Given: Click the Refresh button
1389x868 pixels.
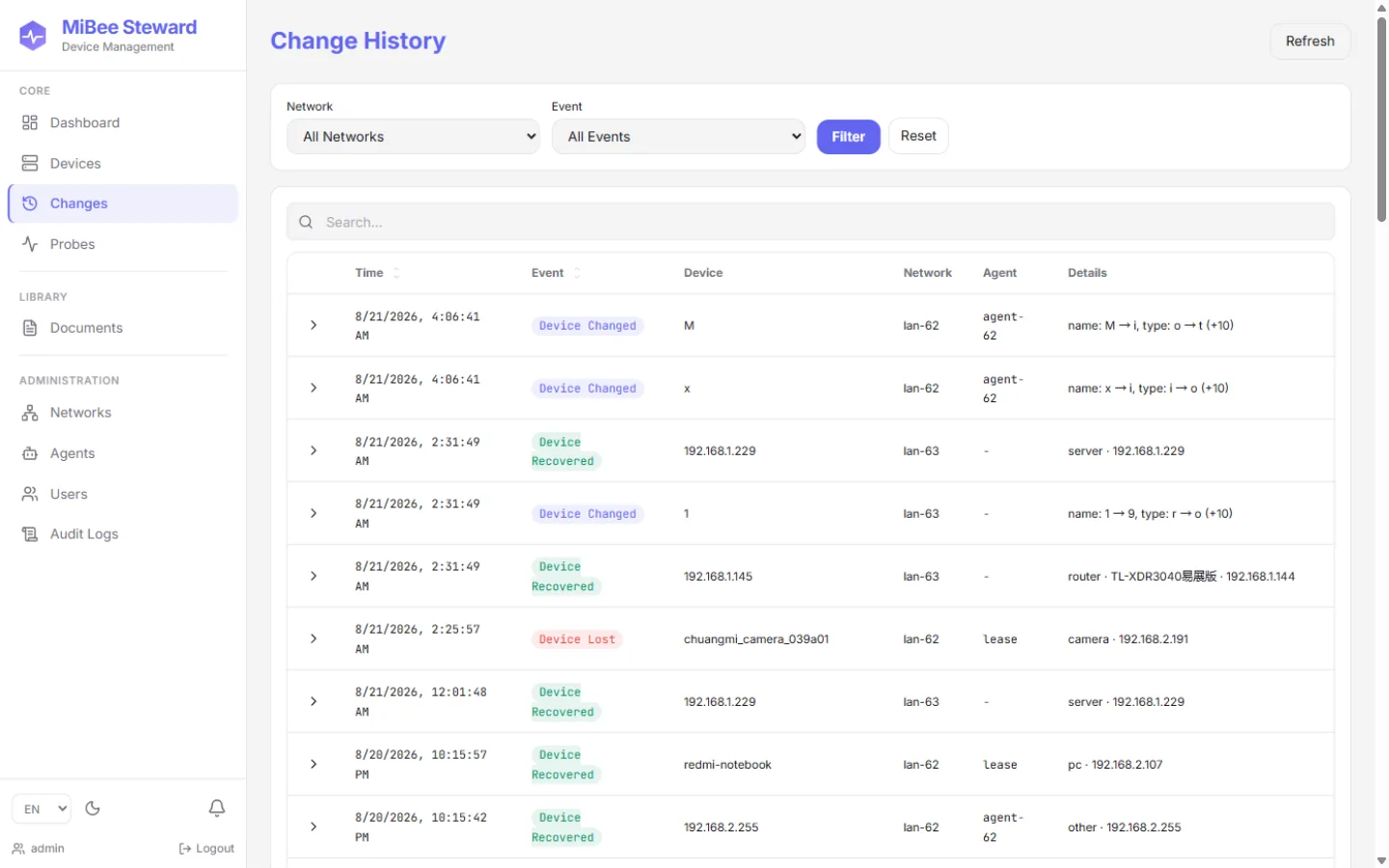Looking at the screenshot, I should 1310,41.
